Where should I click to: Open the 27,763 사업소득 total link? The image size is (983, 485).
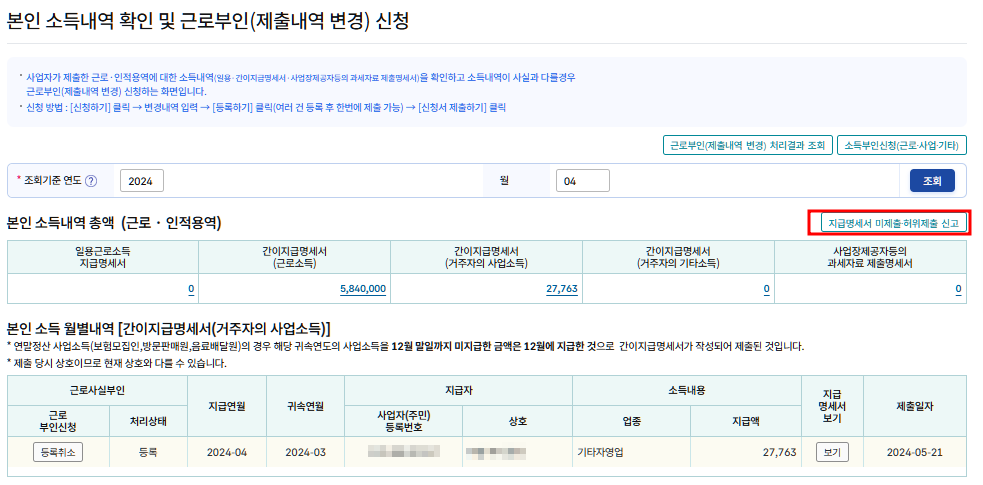(x=562, y=289)
